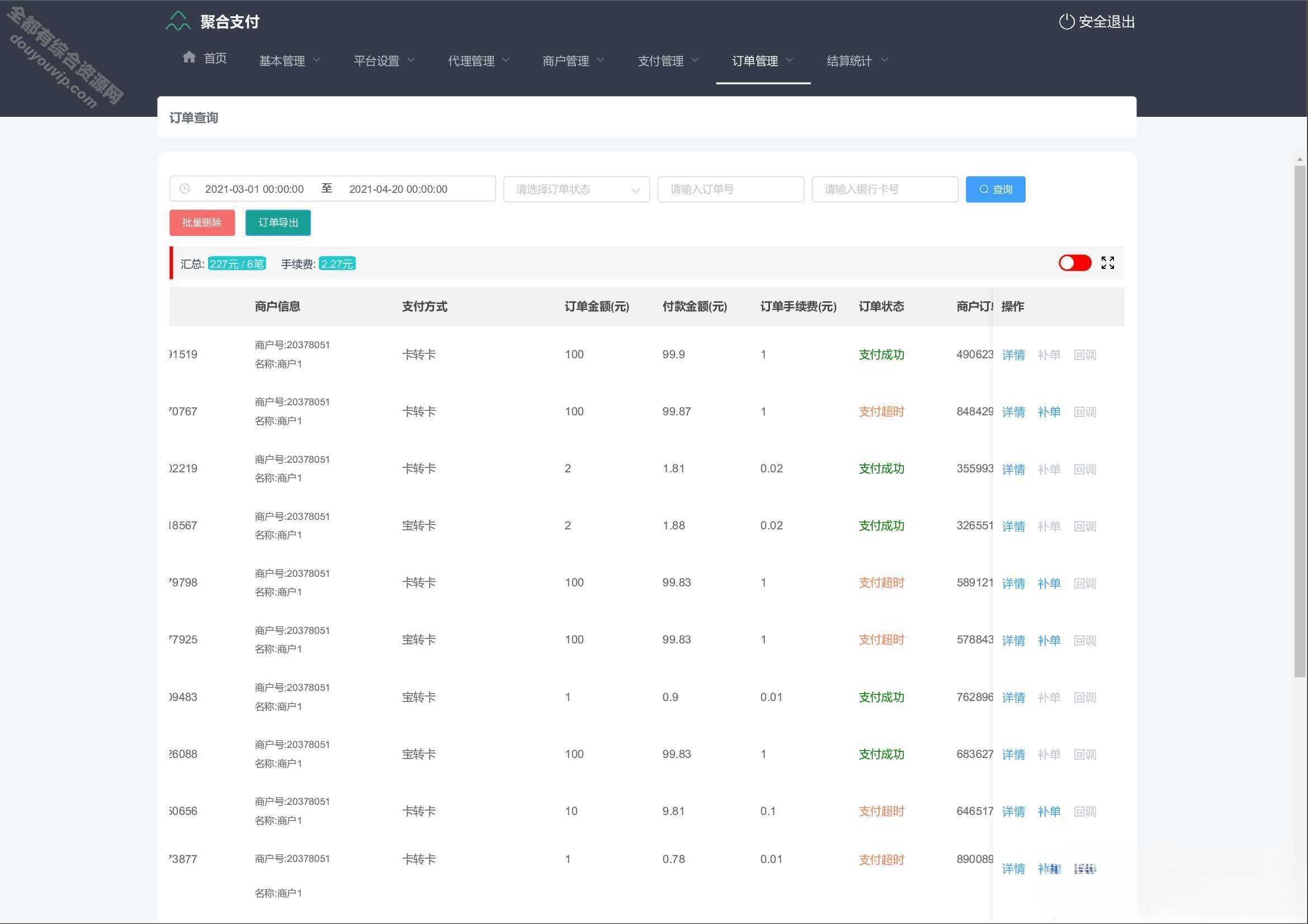Click payment amount 99.87

click(x=676, y=411)
